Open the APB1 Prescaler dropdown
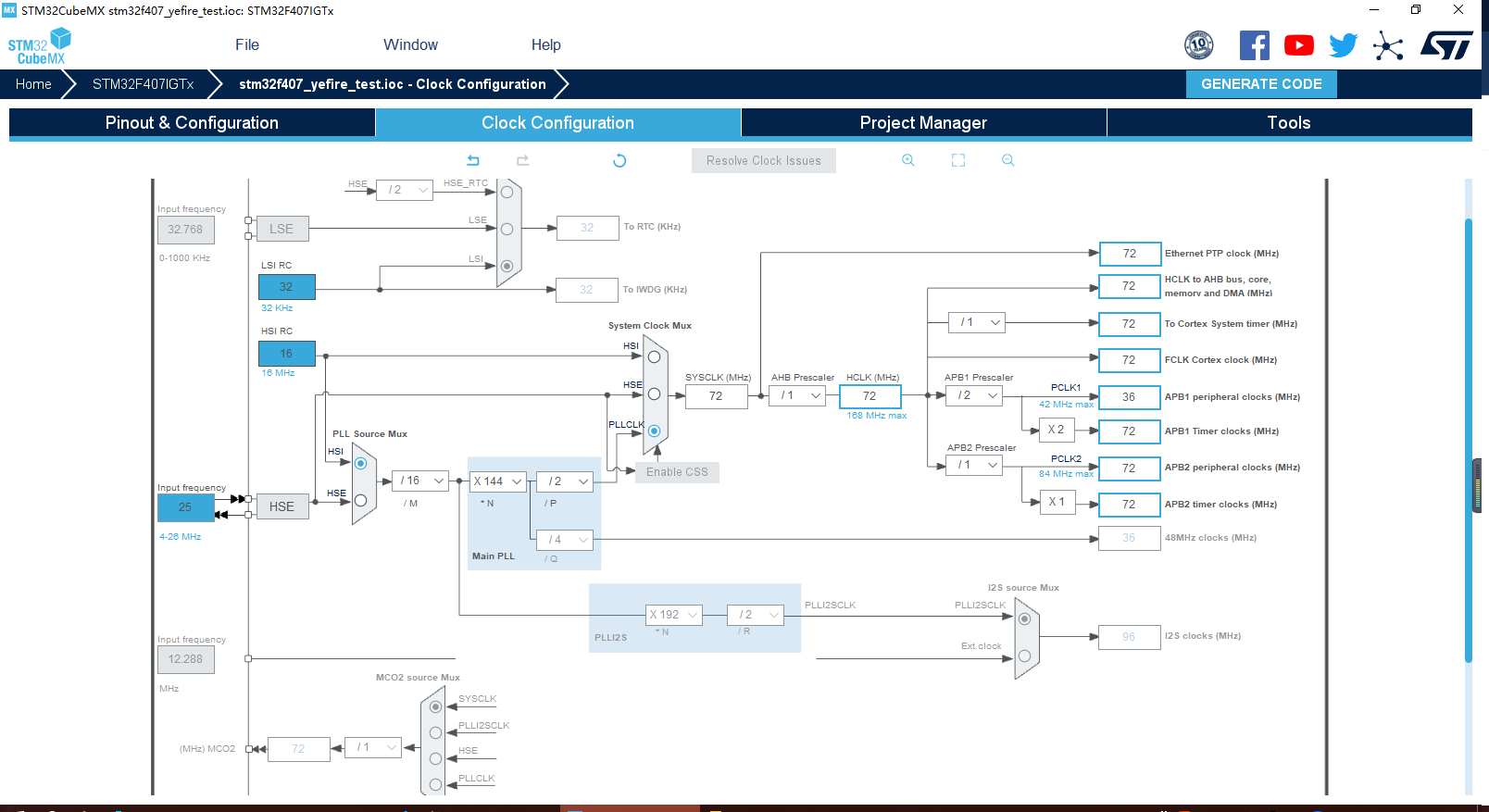The image size is (1489, 812). pos(974,395)
